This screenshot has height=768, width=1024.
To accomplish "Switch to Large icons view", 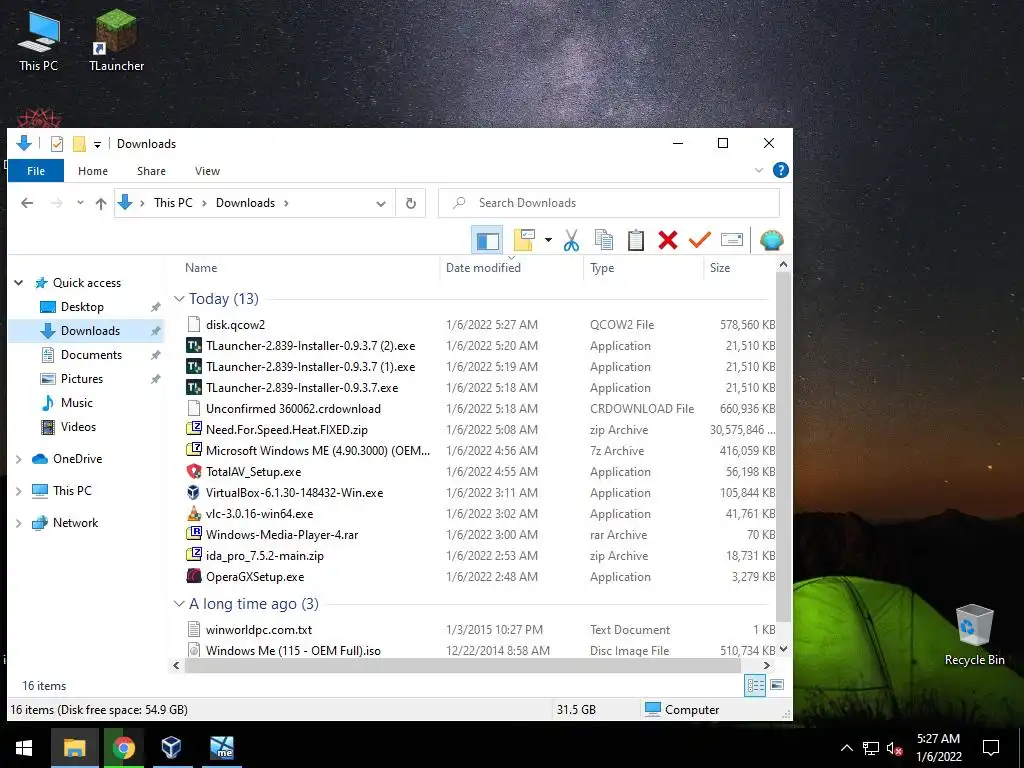I will pos(776,685).
